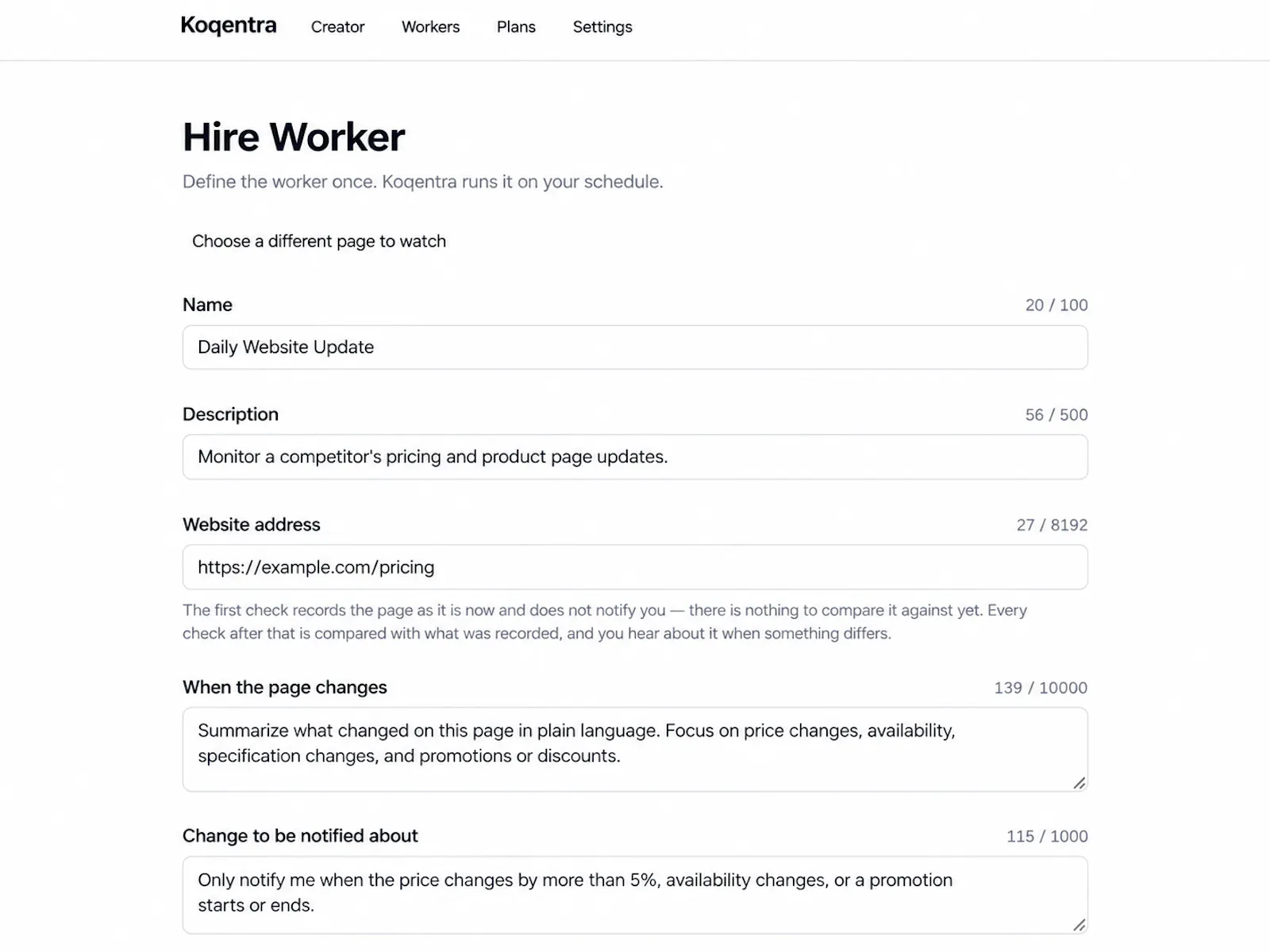Image resolution: width=1270 pixels, height=952 pixels.
Task: Grab resize handle of 'When the page changes' box
Action: click(x=1079, y=783)
